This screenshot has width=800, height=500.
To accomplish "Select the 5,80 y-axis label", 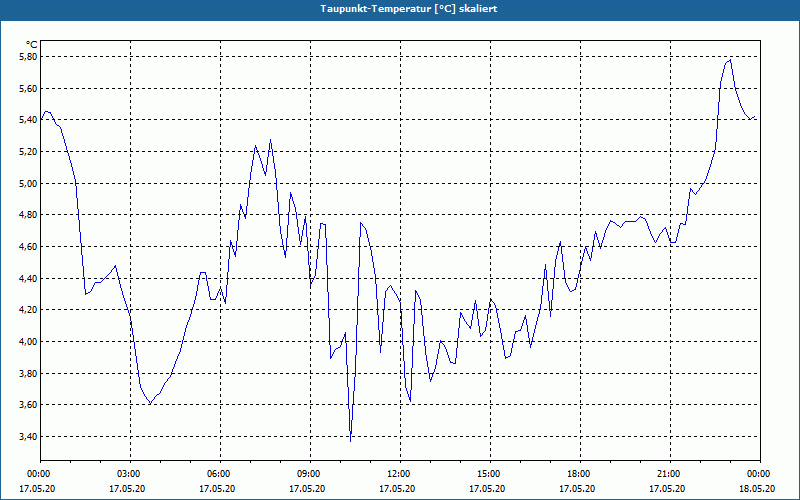I will (x=28, y=57).
